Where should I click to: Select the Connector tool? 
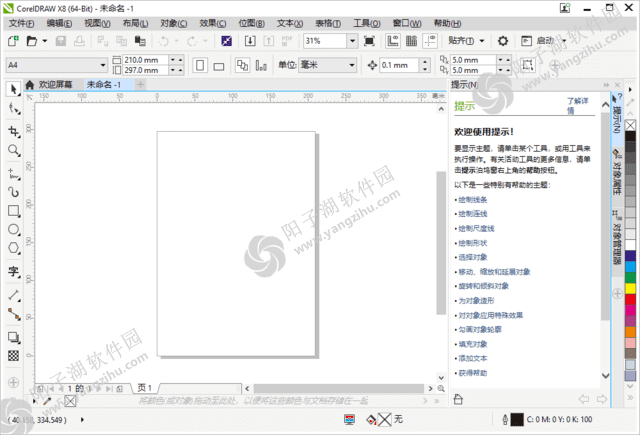click(x=14, y=314)
